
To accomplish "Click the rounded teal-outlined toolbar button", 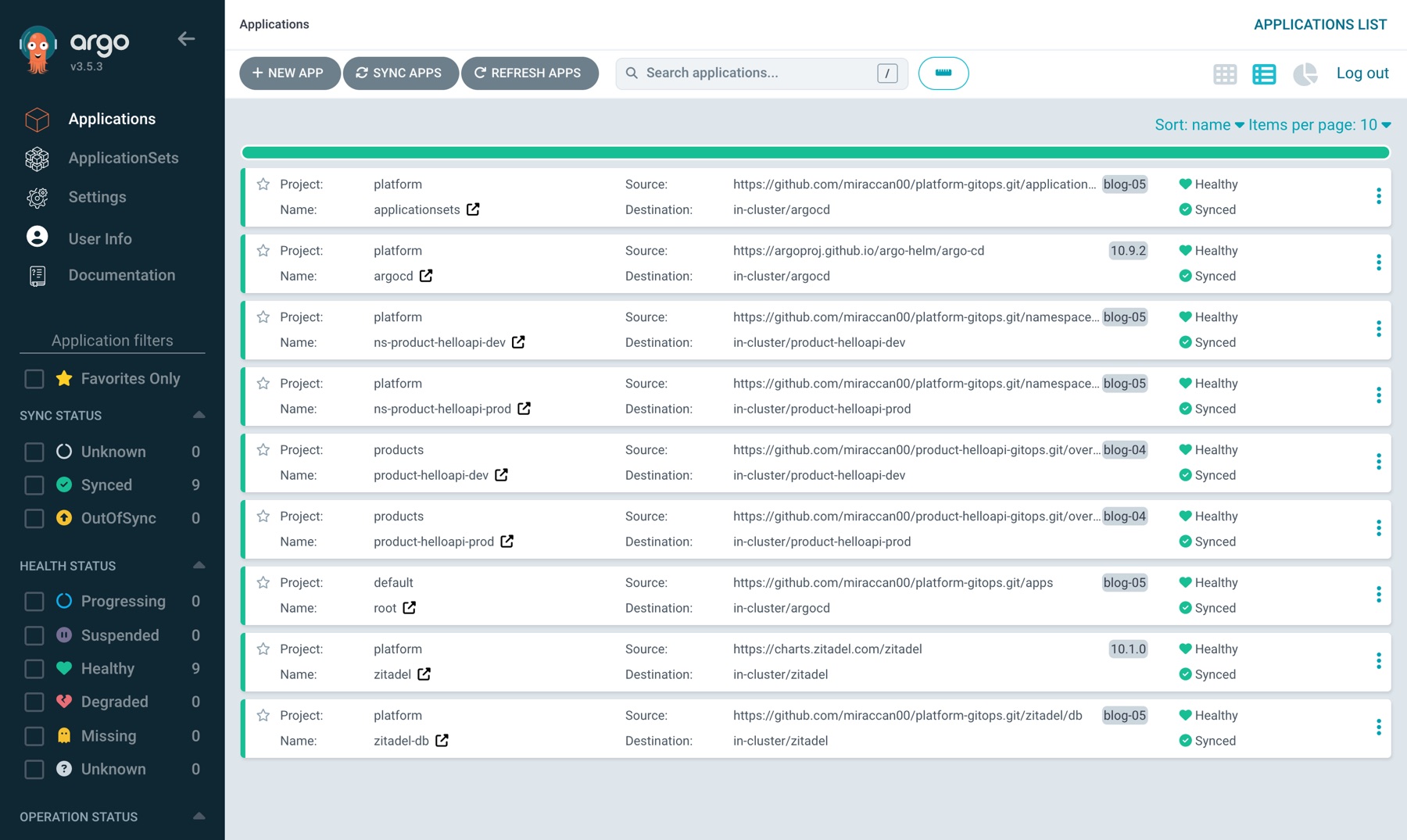I will click(x=943, y=73).
